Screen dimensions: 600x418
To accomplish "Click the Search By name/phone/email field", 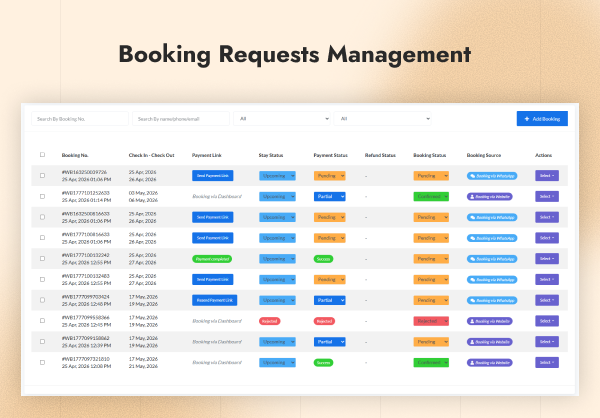I will tap(181, 119).
